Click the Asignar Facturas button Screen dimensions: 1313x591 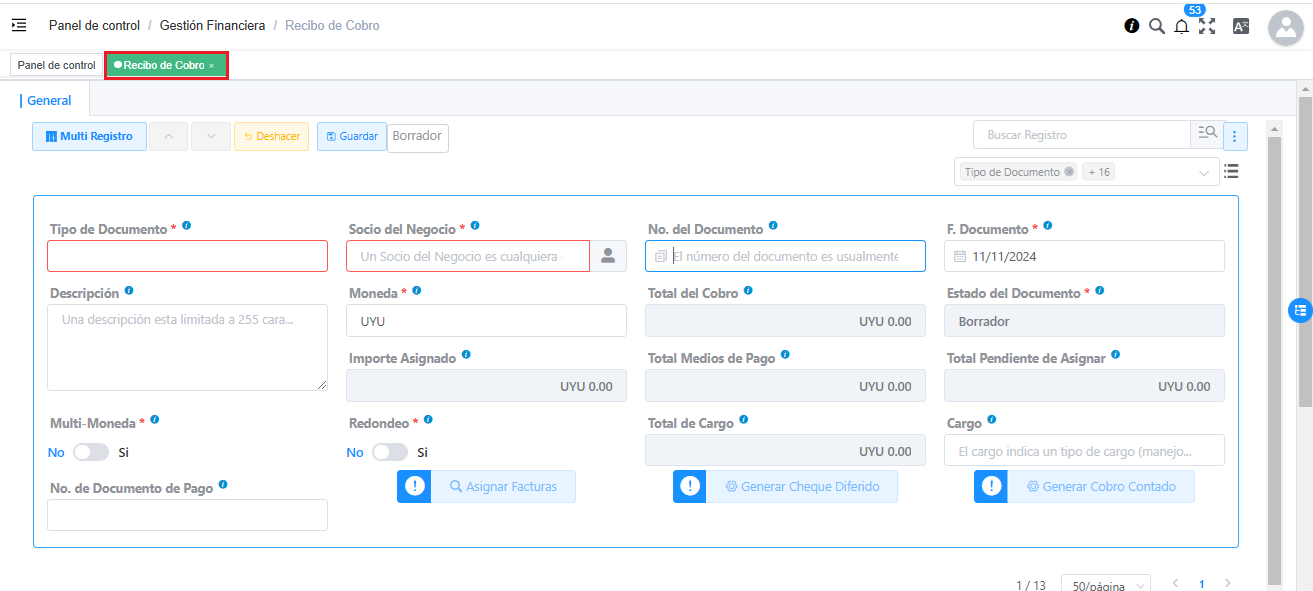point(502,486)
